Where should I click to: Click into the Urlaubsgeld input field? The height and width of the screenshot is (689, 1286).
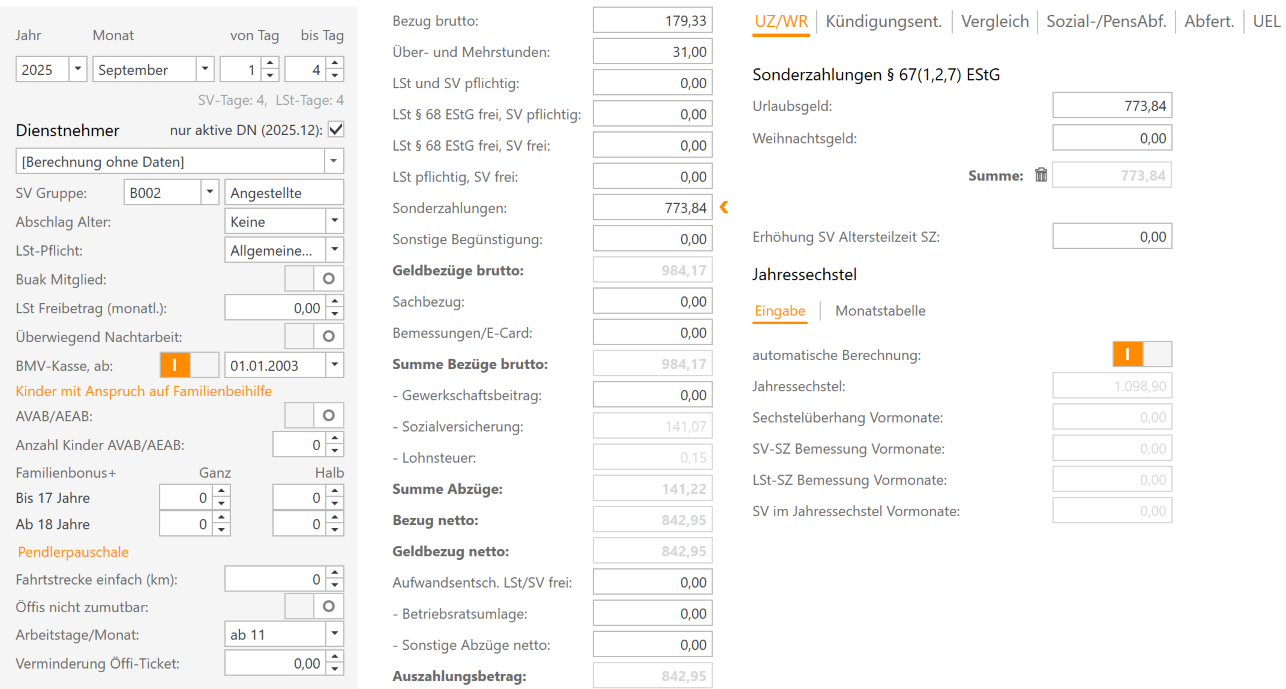pos(1110,104)
